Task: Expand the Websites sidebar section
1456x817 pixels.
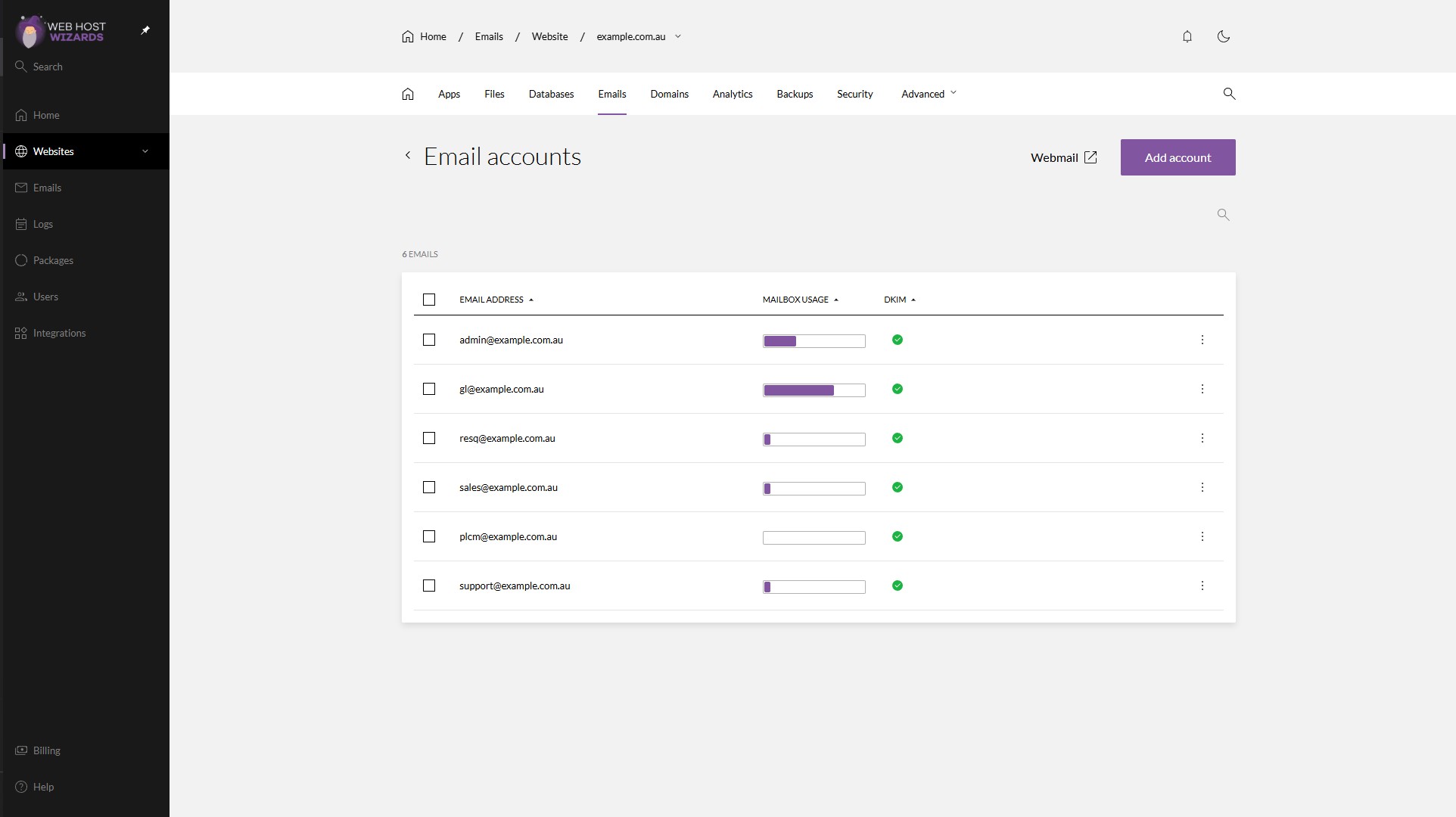Action: [145, 151]
